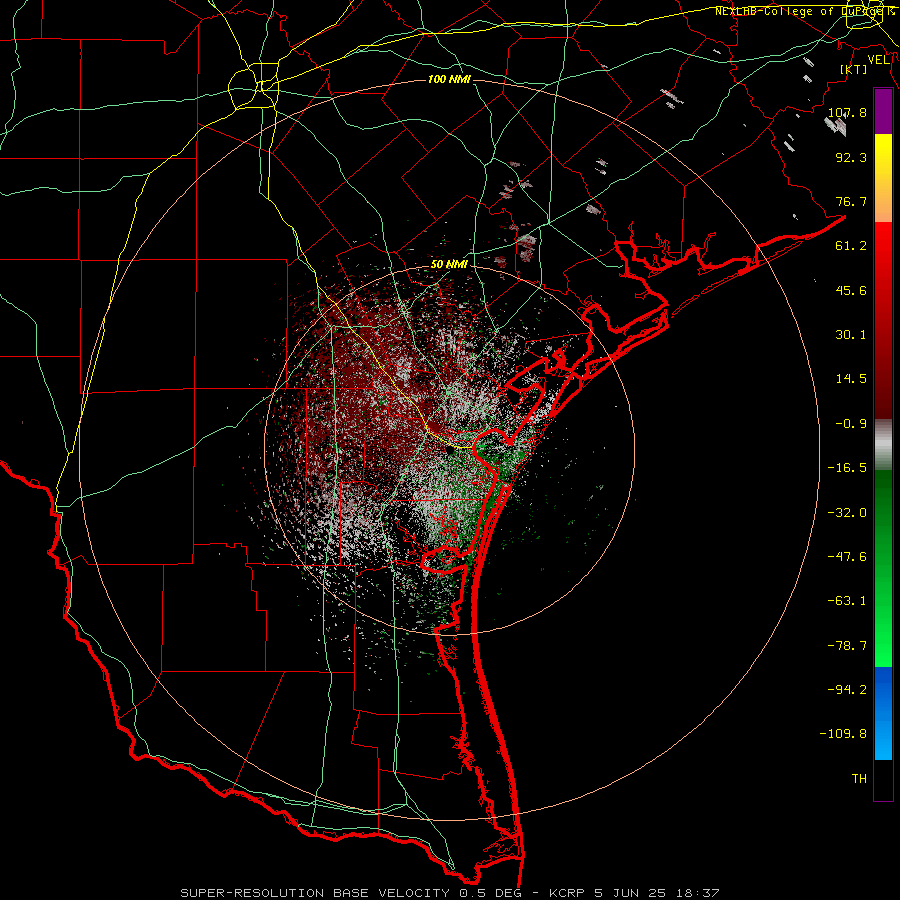900x900 pixels.
Task: Select the -109.8 velocity scale value
Action: 843,734
